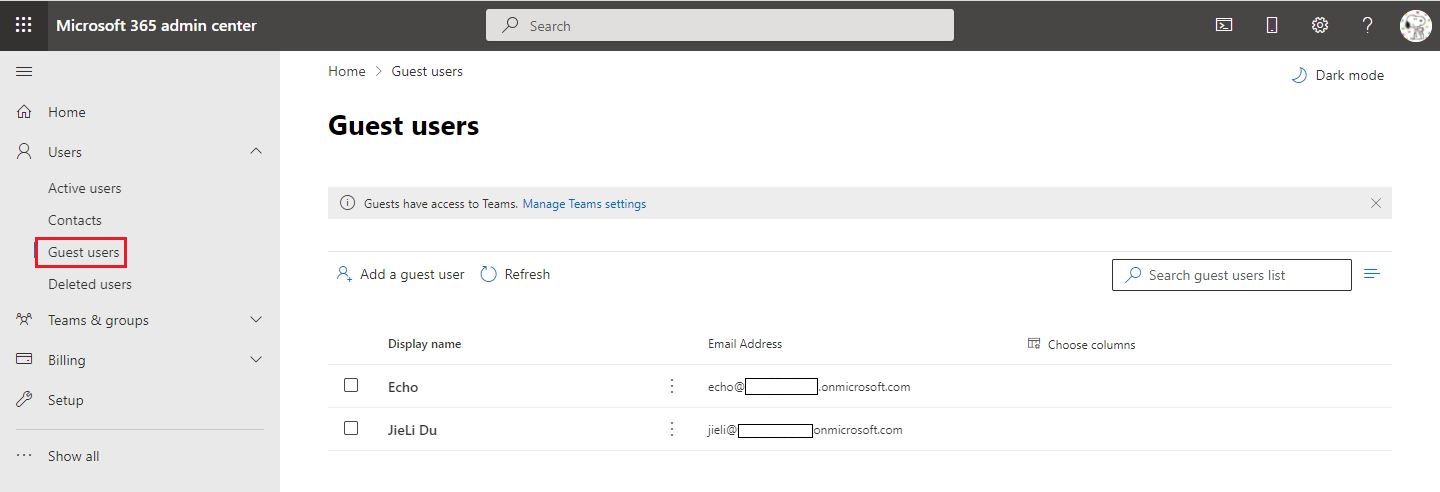Collapse navigation with hamburger icon
Viewport: 1440px width, 492px height.
click(24, 71)
